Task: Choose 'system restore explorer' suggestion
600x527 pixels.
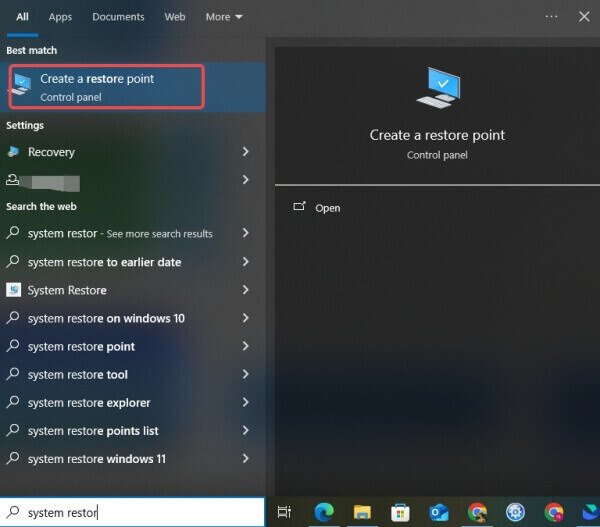Action: (133, 403)
